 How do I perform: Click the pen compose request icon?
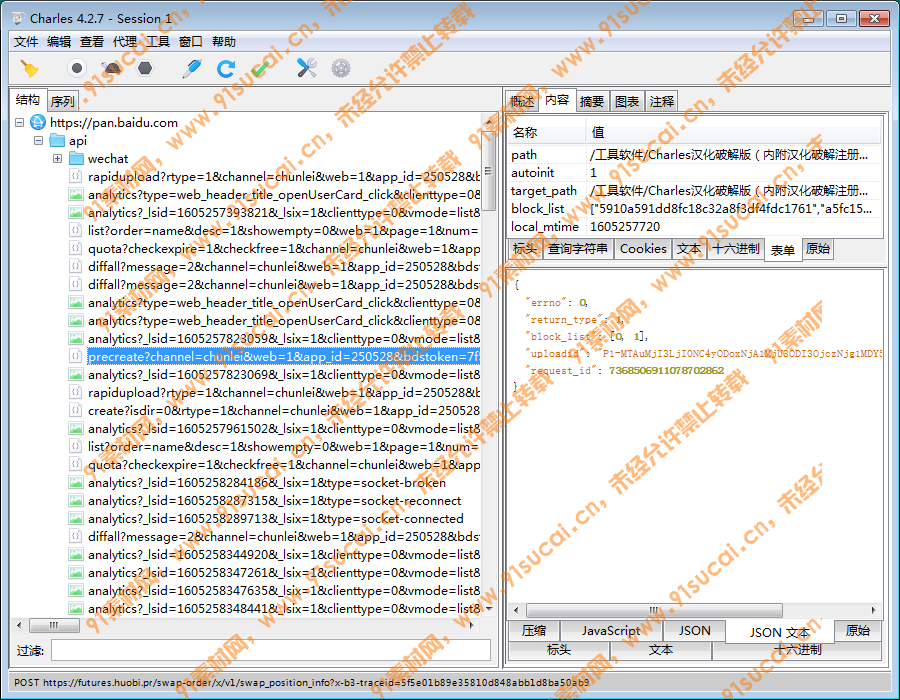(x=191, y=68)
